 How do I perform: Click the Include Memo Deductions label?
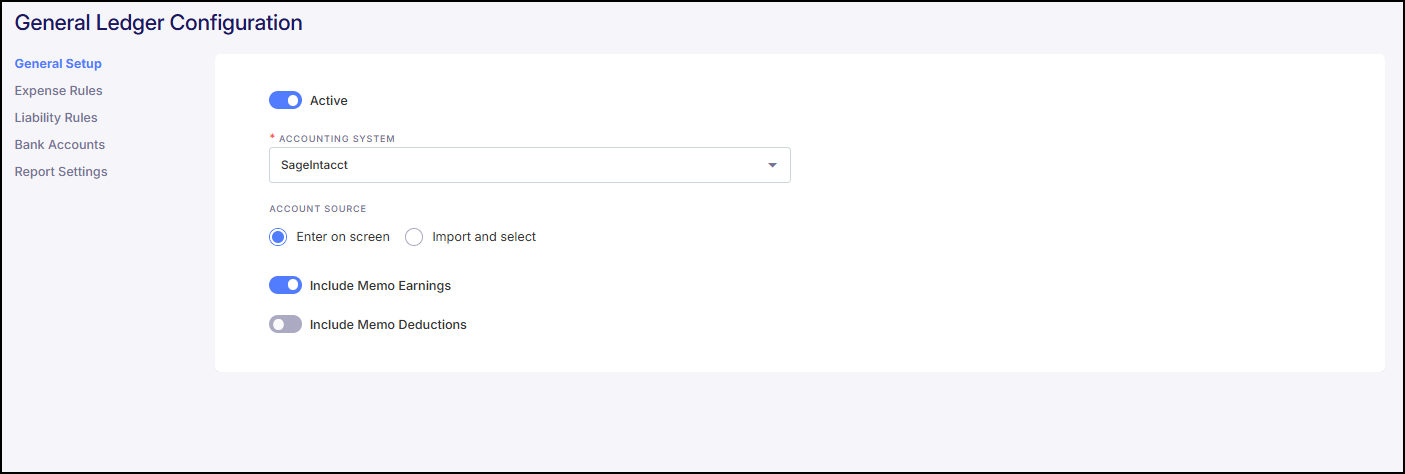pyautogui.click(x=388, y=325)
